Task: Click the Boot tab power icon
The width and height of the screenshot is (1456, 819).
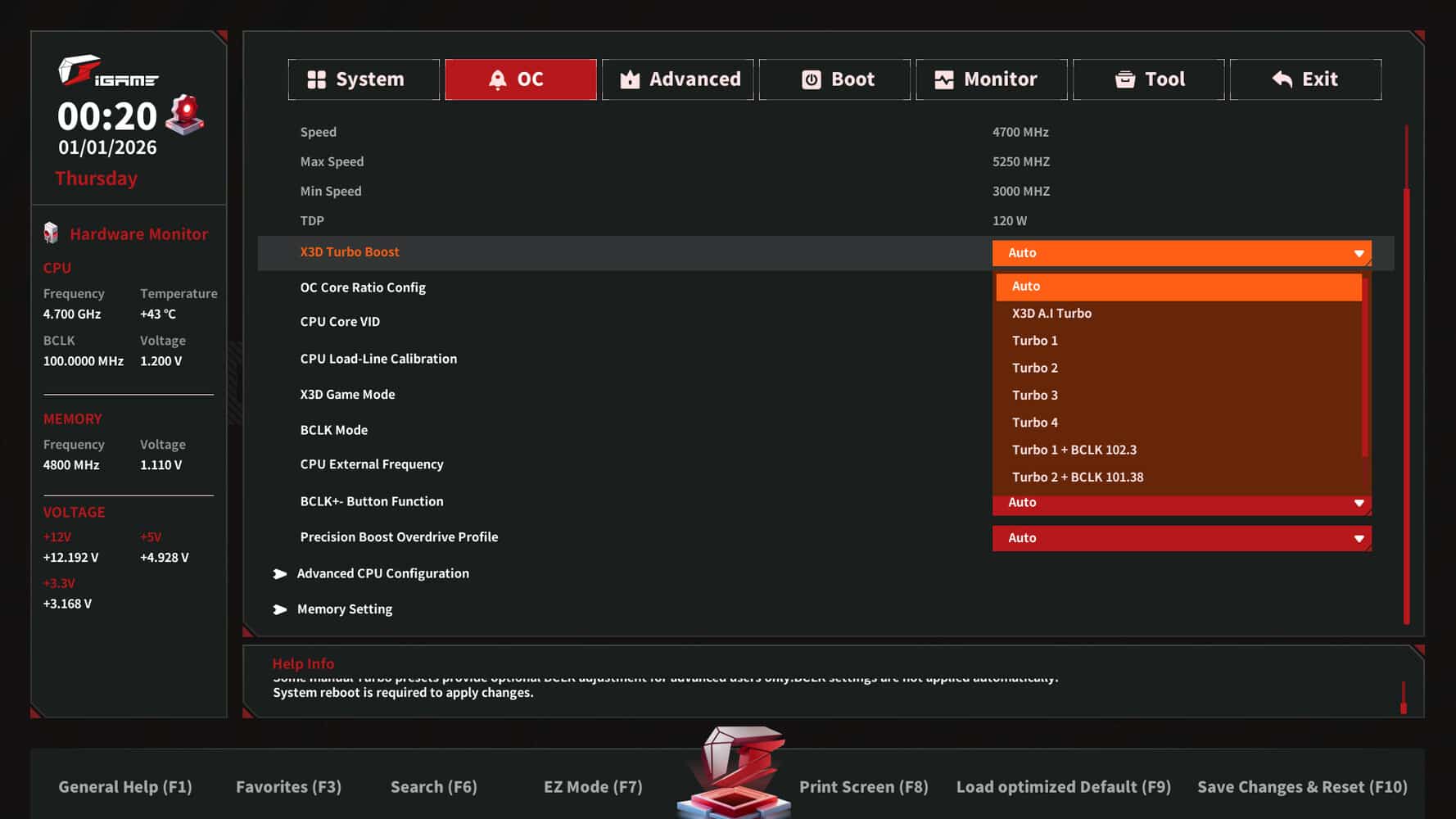Action: point(811,79)
